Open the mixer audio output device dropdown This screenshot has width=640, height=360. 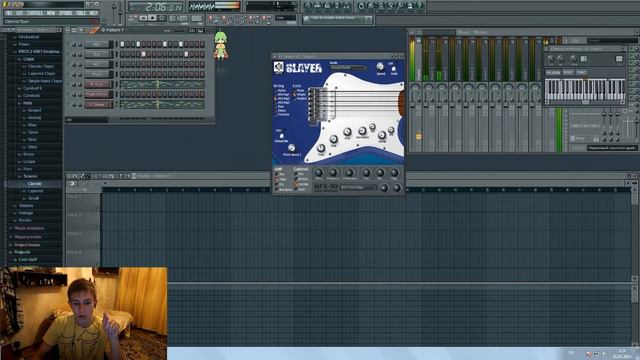click(612, 148)
